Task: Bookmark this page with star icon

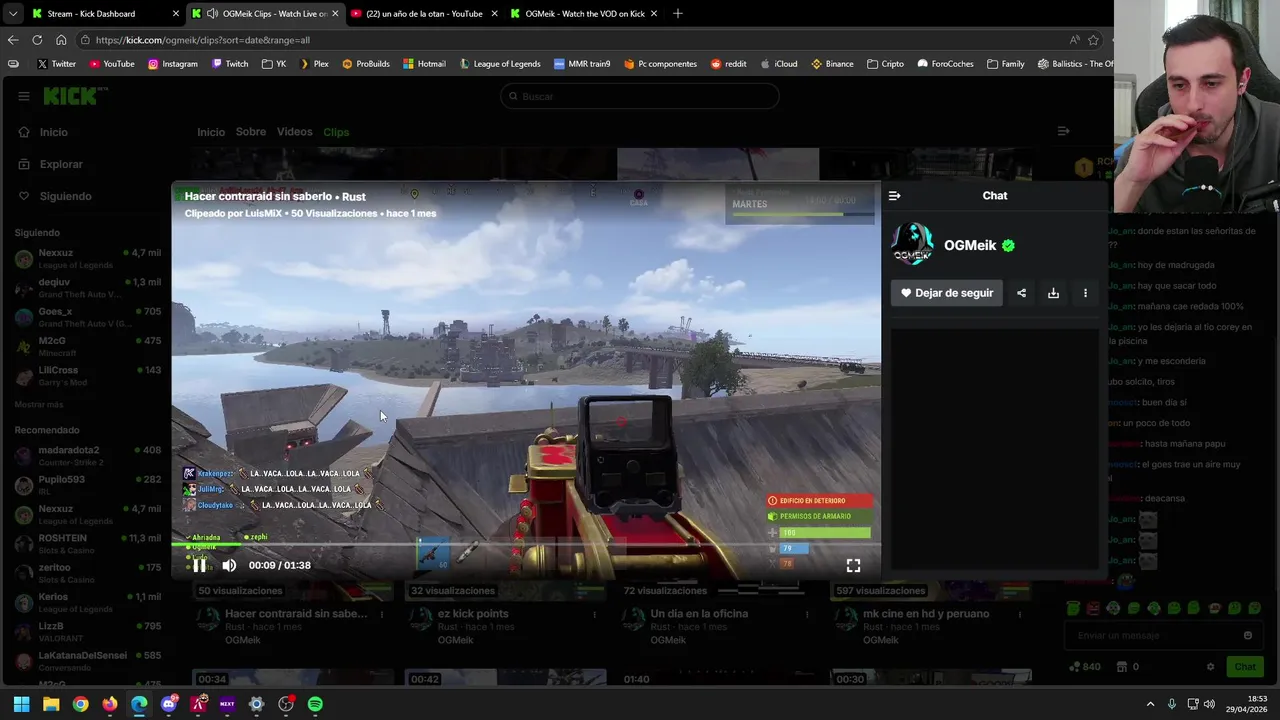Action: point(1093,40)
